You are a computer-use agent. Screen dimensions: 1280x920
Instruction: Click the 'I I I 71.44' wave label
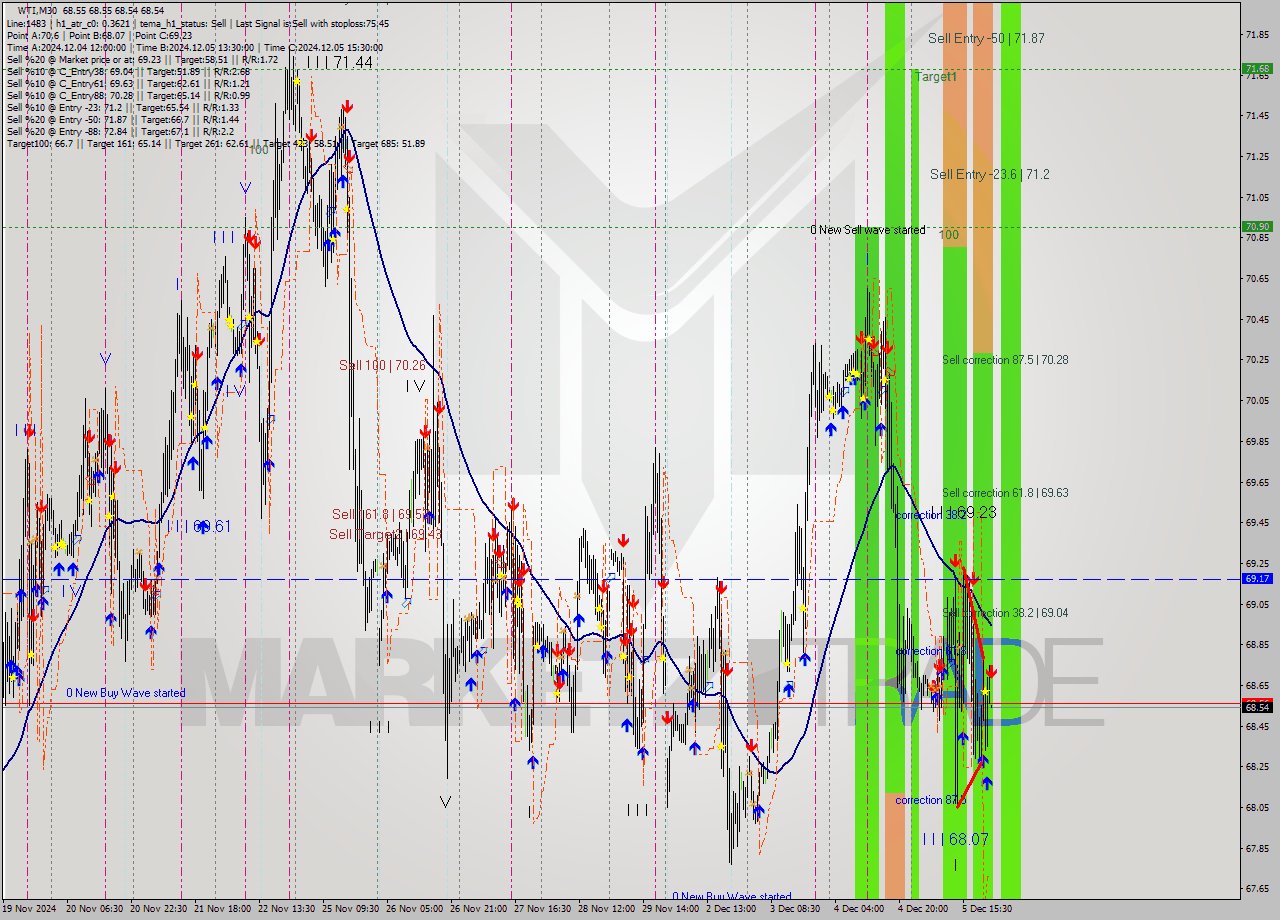(339, 62)
